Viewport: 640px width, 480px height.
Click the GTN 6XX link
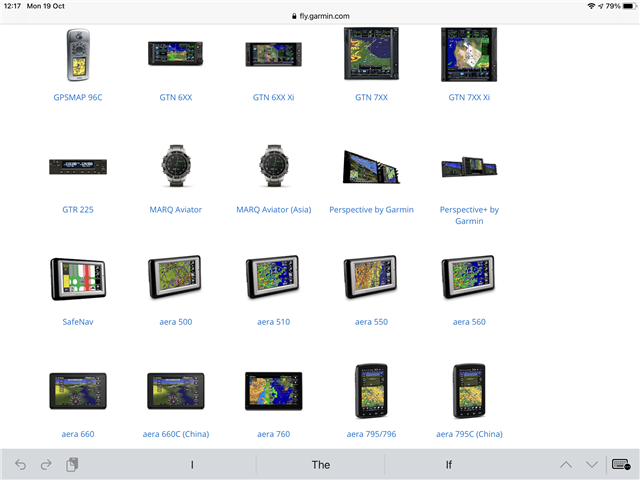176,97
